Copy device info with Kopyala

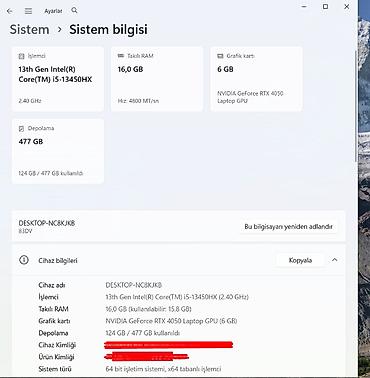pos(300,260)
